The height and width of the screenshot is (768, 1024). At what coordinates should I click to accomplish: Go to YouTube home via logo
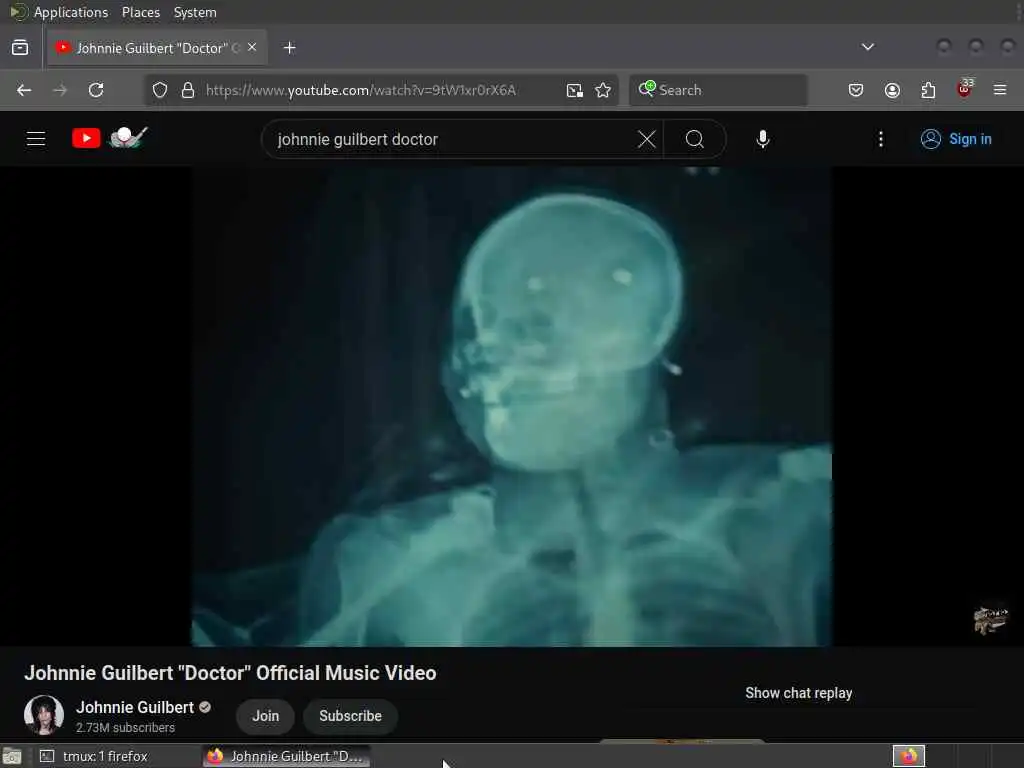pyautogui.click(x=110, y=138)
